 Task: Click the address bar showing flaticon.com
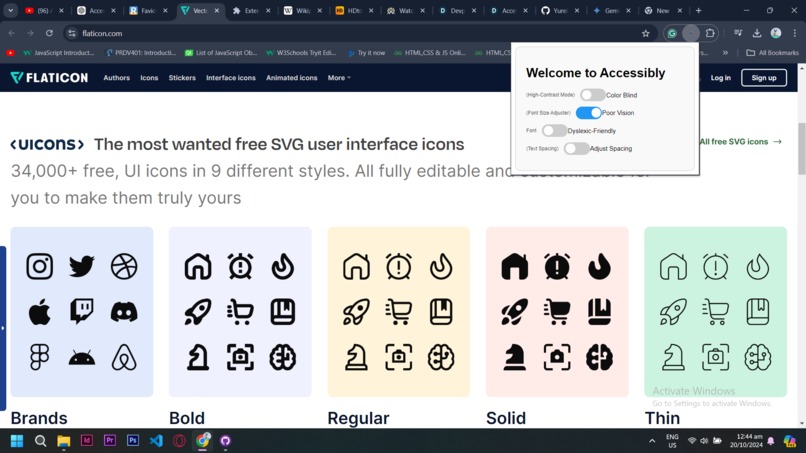click(x=355, y=33)
